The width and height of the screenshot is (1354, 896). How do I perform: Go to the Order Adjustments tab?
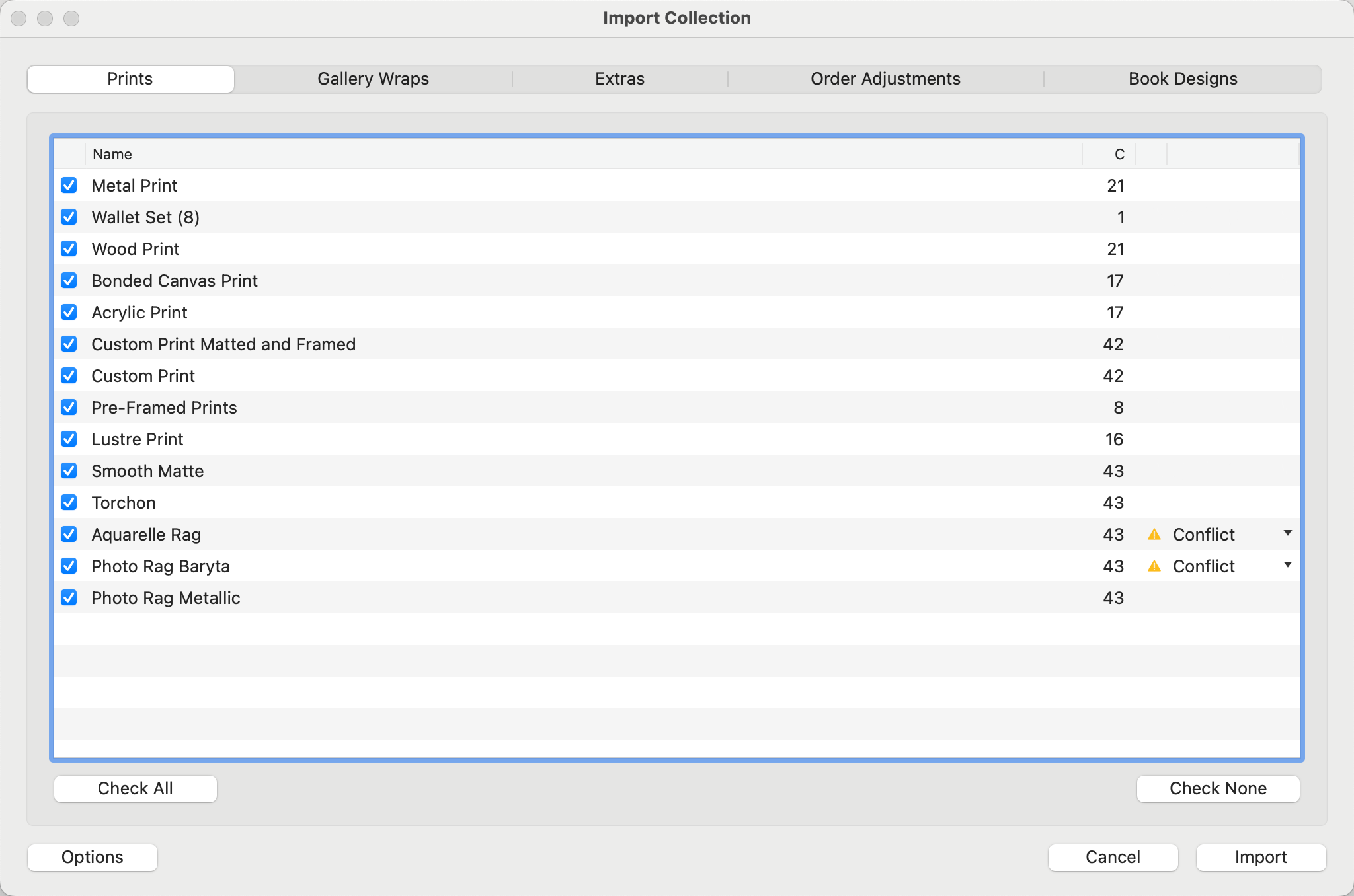pos(885,79)
